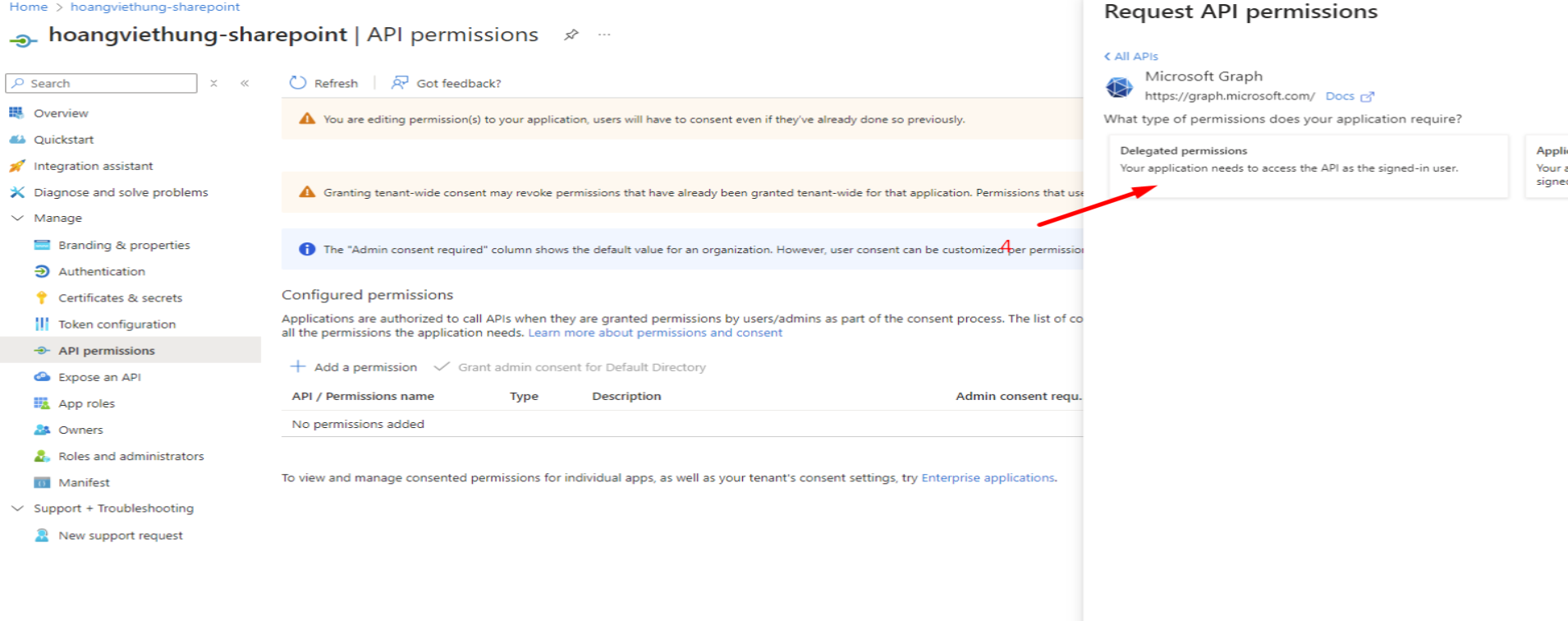Viewport: 1568px width, 621px height.
Task: Click the Certificates & secrets key icon
Action: point(42,297)
